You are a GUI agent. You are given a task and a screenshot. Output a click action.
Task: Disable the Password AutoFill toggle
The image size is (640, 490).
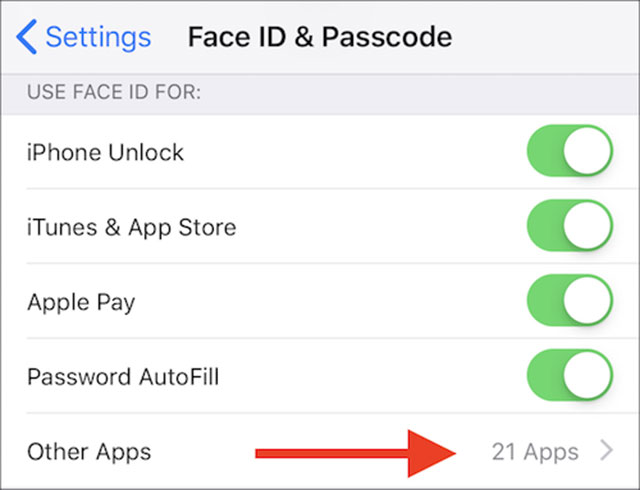coord(569,377)
